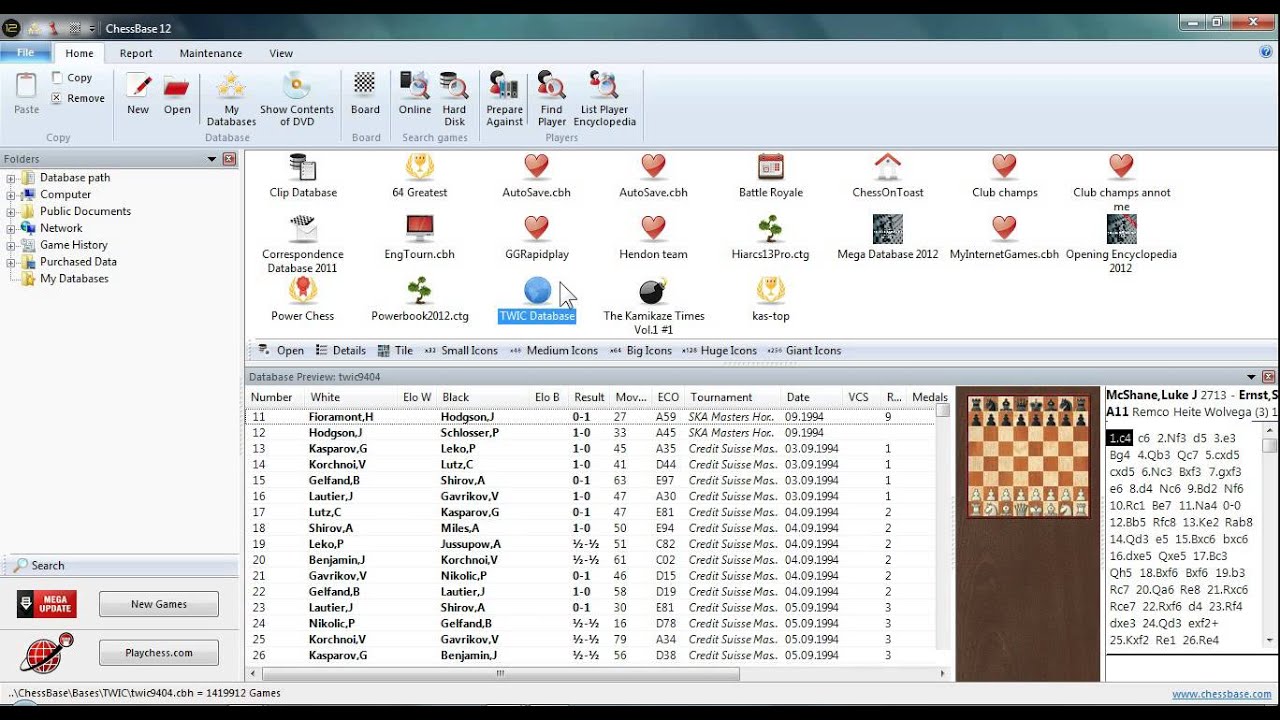Image resolution: width=1280 pixels, height=720 pixels.
Task: Open quick access toolbar dropdown
Action: (x=92, y=28)
